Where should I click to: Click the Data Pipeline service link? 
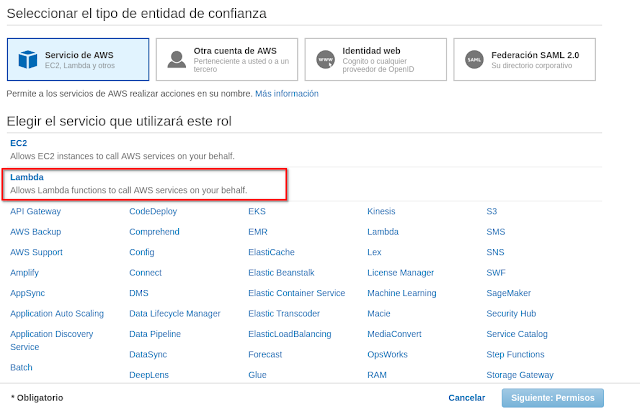155,334
